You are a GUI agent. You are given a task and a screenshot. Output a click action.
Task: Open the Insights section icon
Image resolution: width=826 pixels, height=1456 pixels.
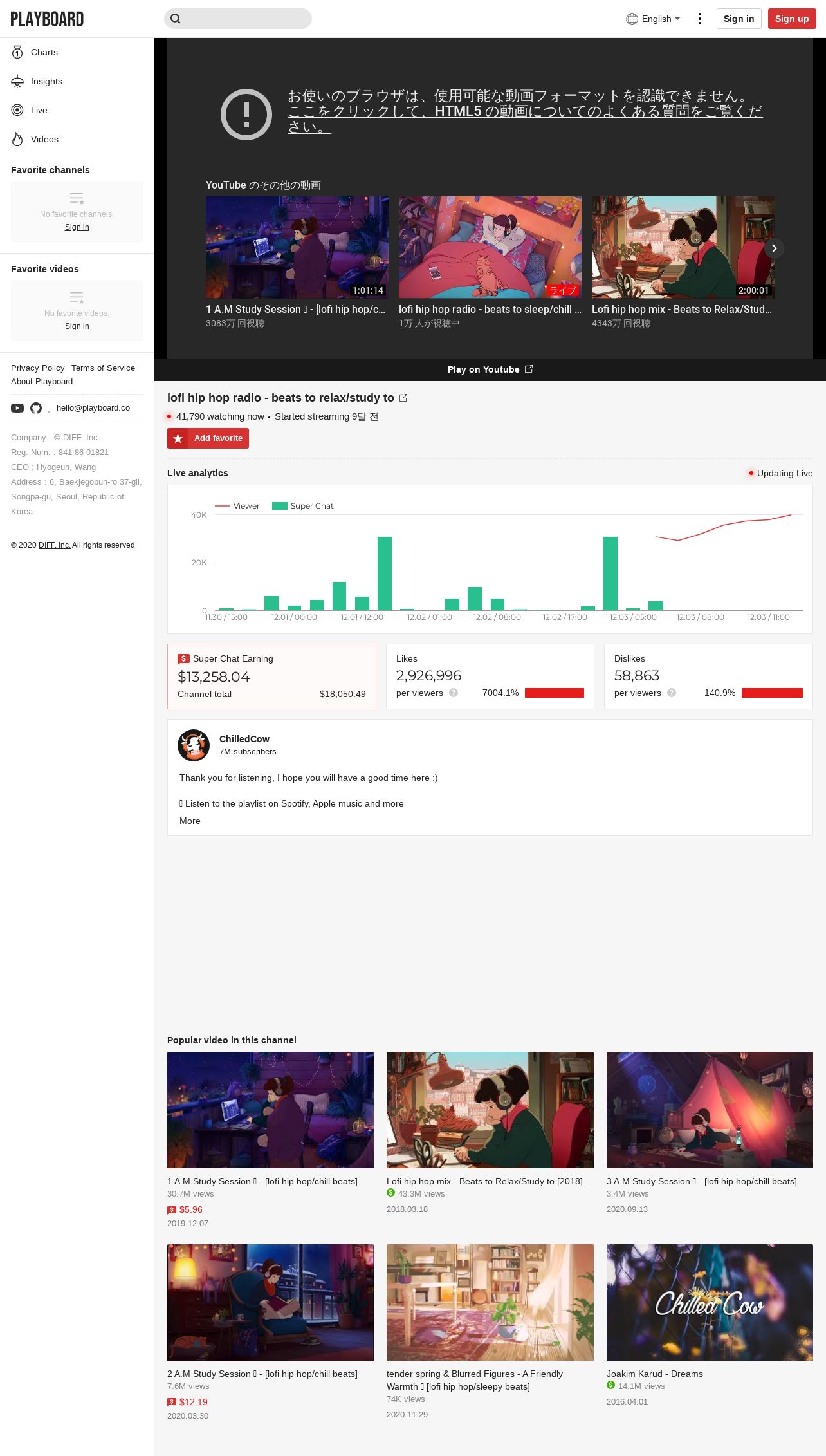(x=17, y=81)
